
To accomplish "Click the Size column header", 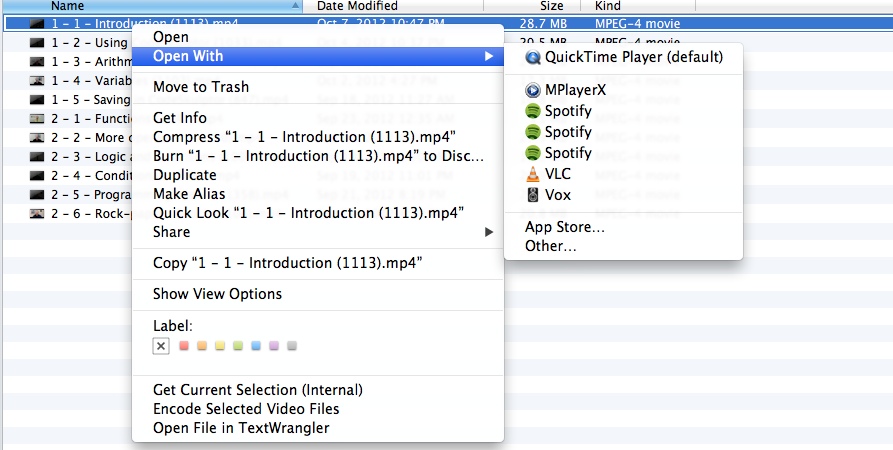I will [551, 6].
